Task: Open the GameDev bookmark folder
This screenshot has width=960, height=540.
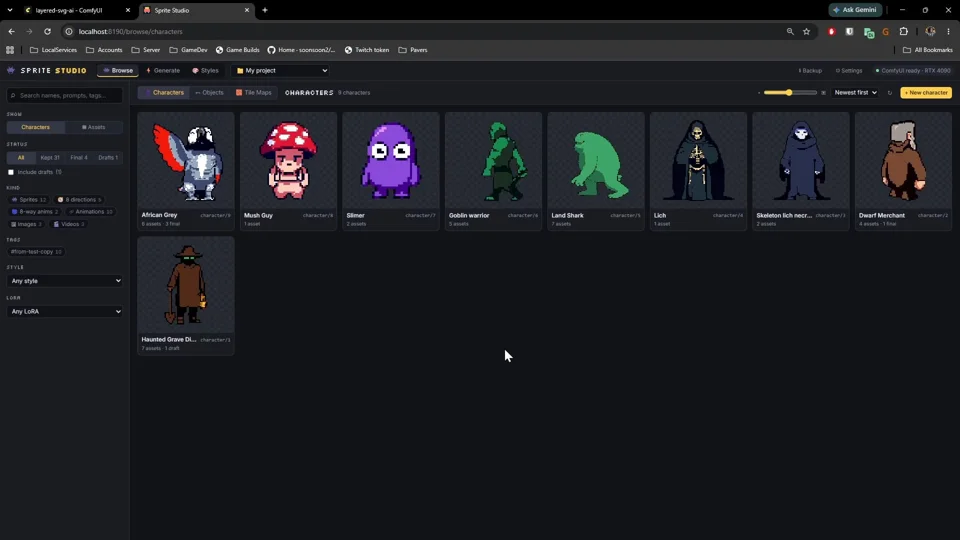Action: coord(188,50)
